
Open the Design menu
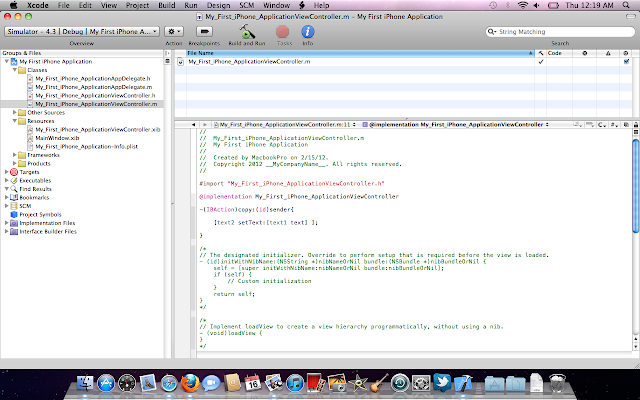click(x=218, y=5)
